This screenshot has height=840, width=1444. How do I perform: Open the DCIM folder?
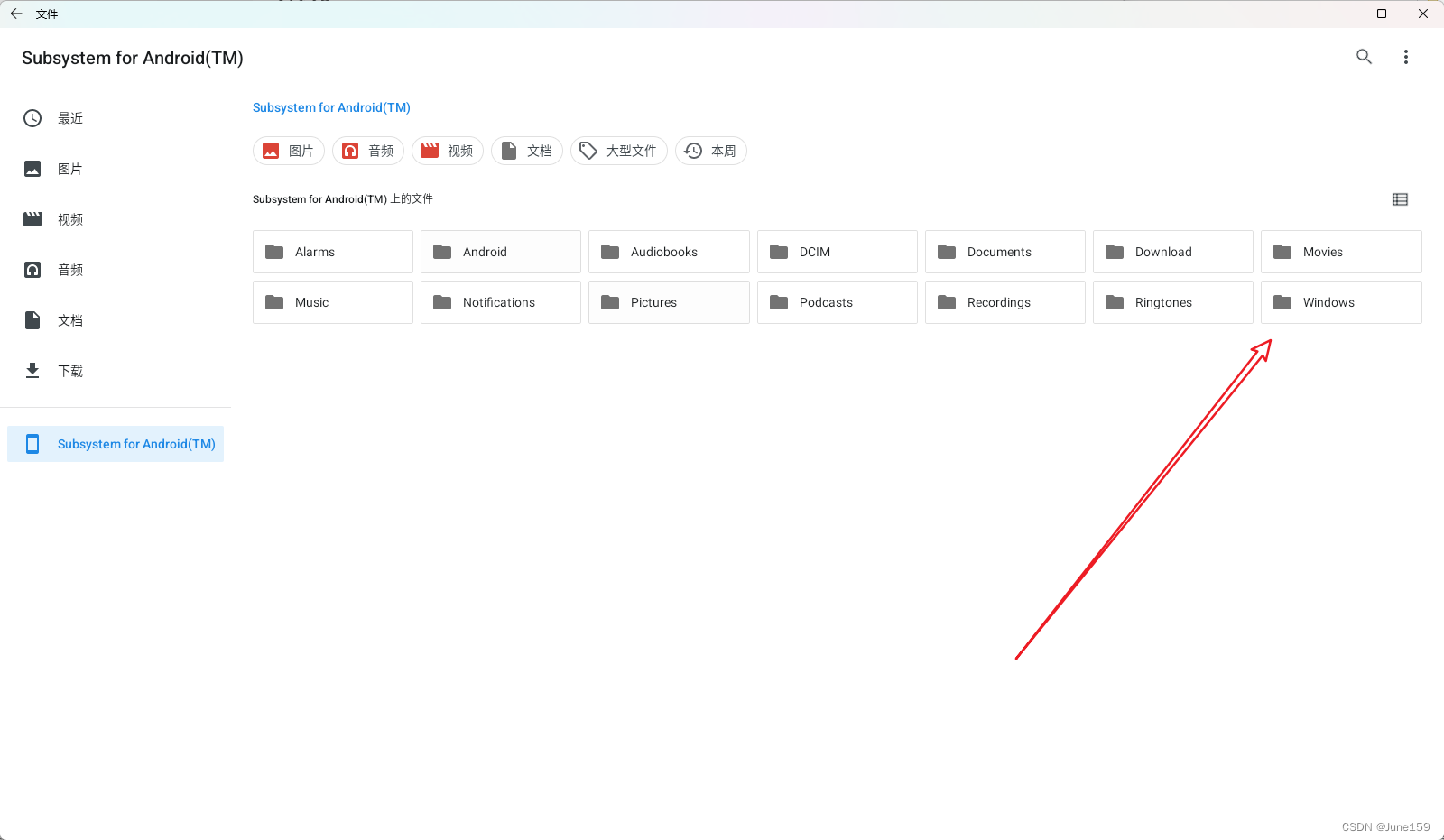(x=838, y=252)
